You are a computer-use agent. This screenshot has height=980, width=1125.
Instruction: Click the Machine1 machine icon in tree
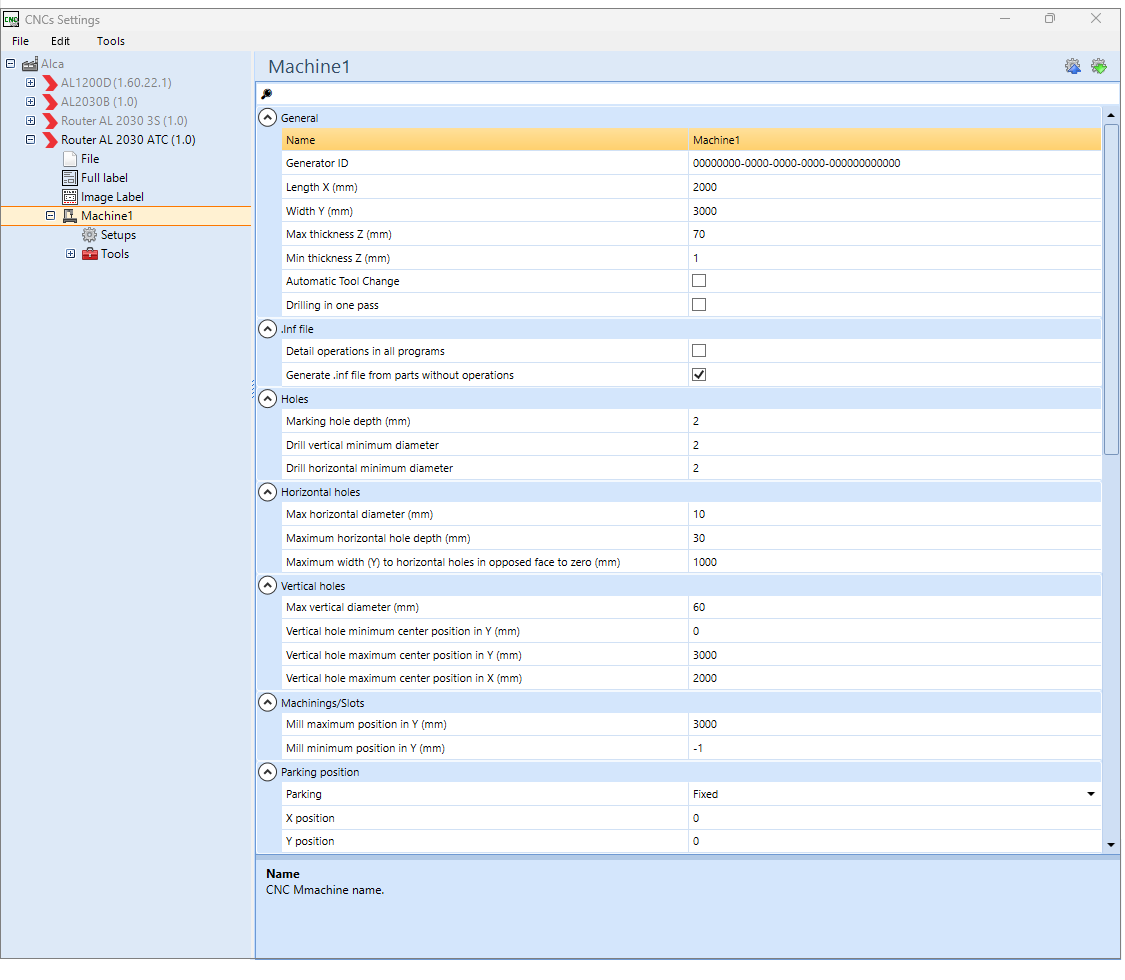(70, 216)
